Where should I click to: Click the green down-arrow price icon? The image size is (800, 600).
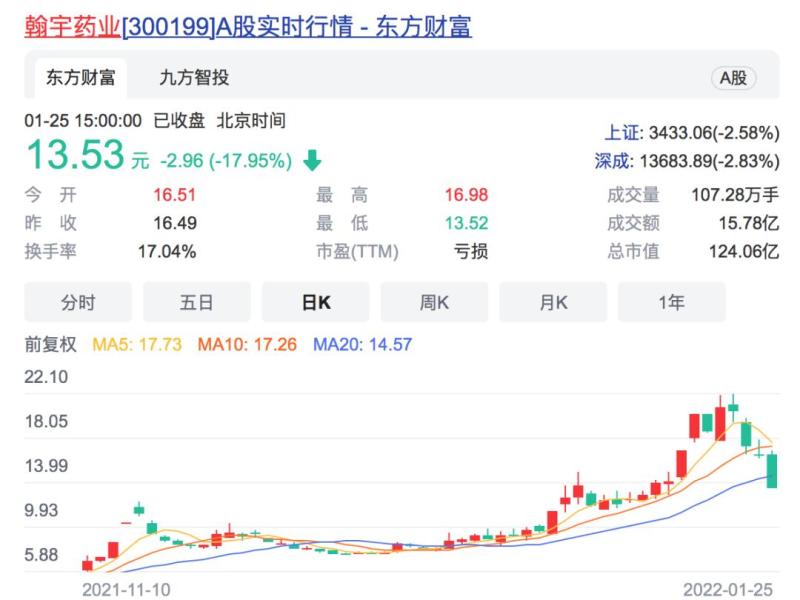312,160
